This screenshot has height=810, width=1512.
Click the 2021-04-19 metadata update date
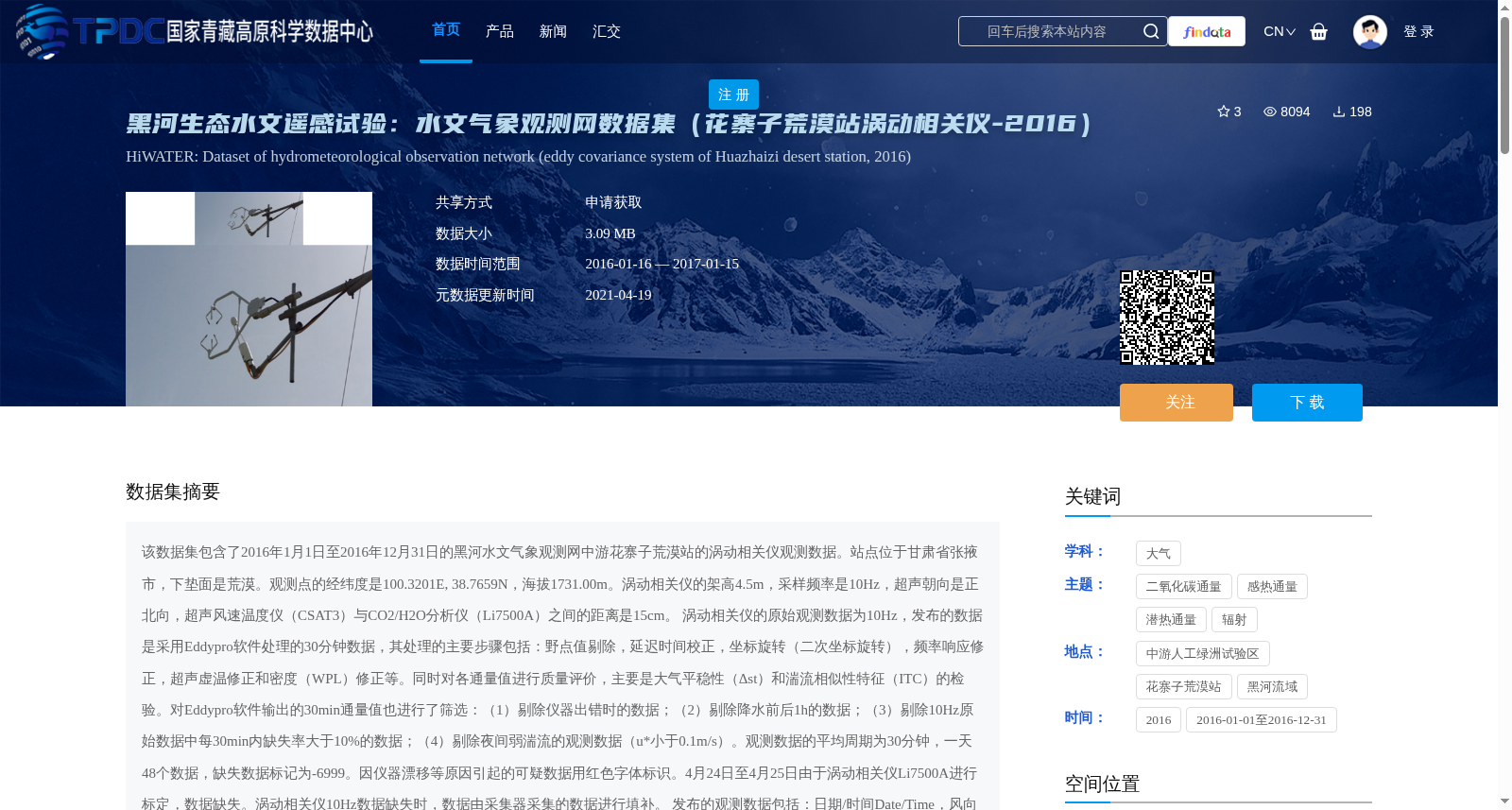[618, 295]
